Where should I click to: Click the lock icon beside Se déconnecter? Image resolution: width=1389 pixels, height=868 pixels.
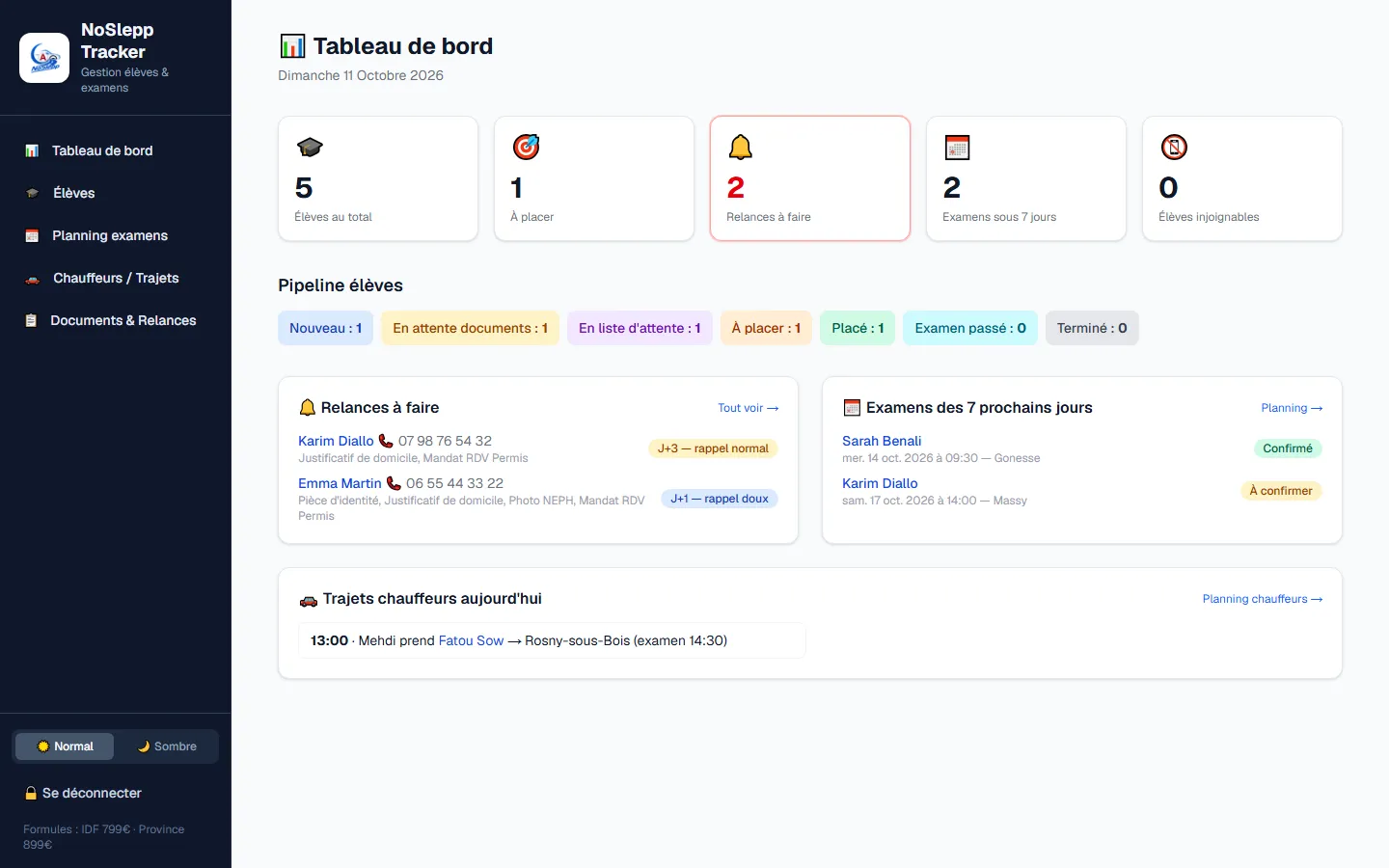click(31, 793)
